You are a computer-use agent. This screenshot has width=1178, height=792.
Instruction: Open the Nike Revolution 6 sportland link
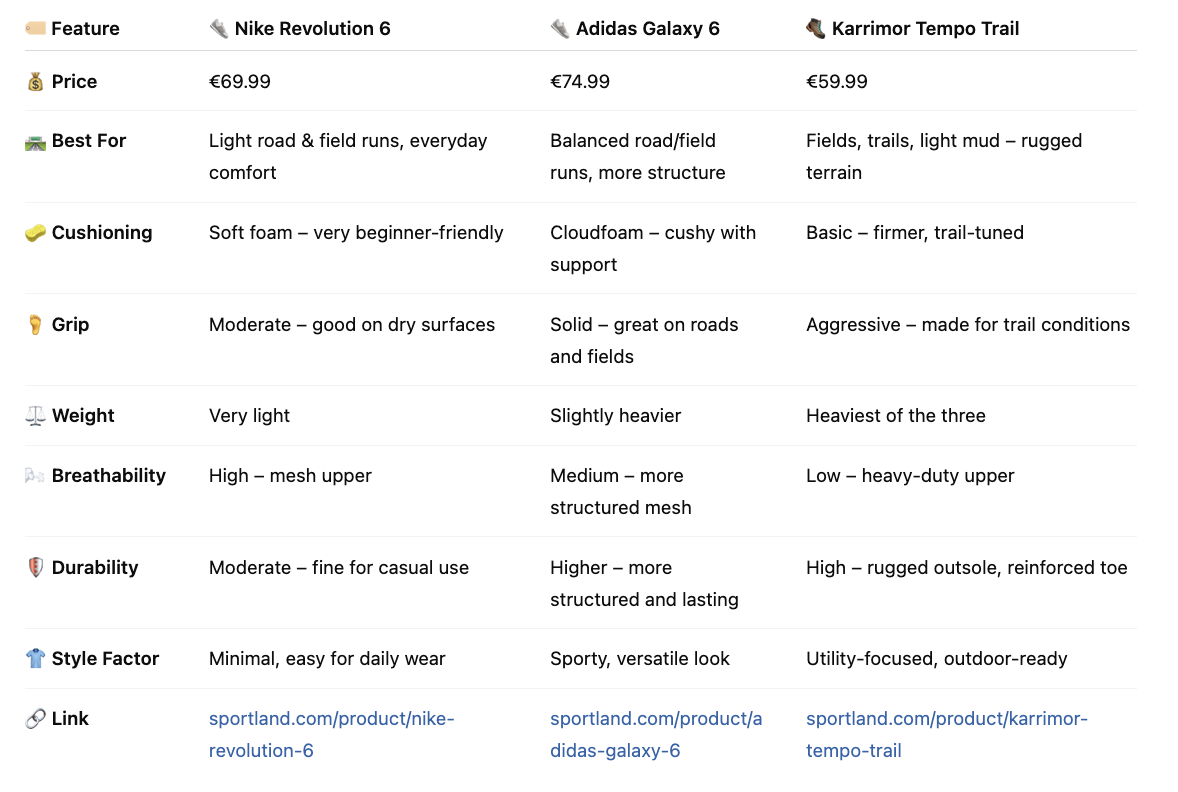(331, 734)
